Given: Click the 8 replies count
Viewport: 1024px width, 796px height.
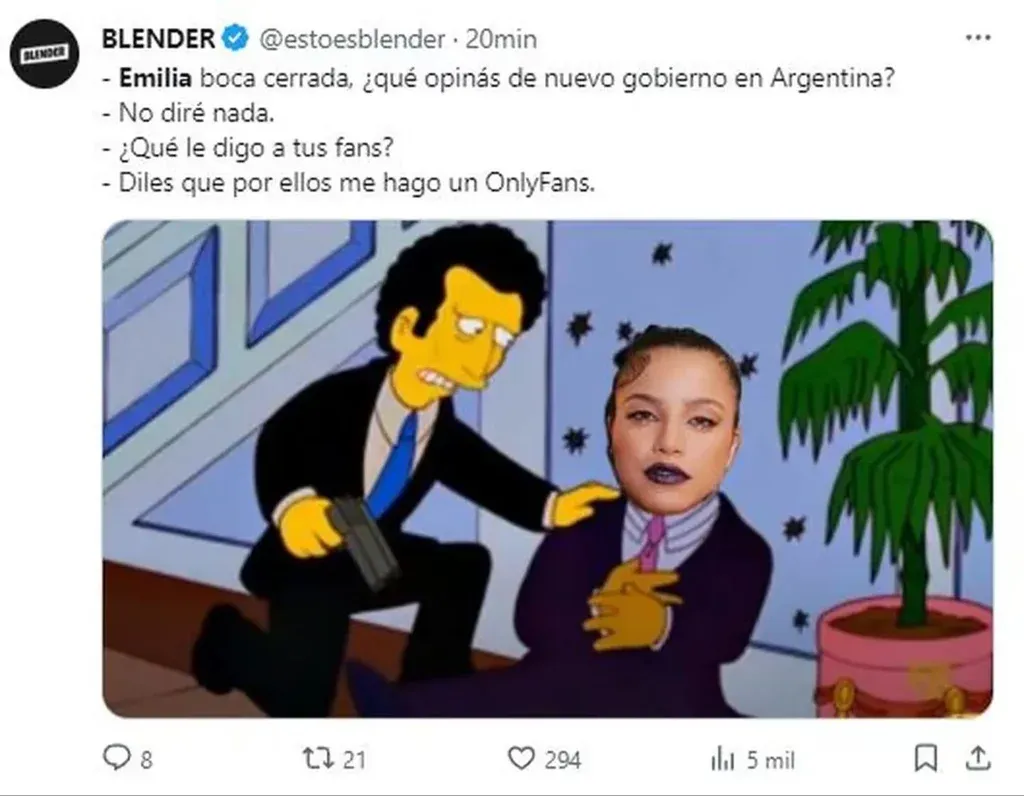Looking at the screenshot, I should pos(146,760).
